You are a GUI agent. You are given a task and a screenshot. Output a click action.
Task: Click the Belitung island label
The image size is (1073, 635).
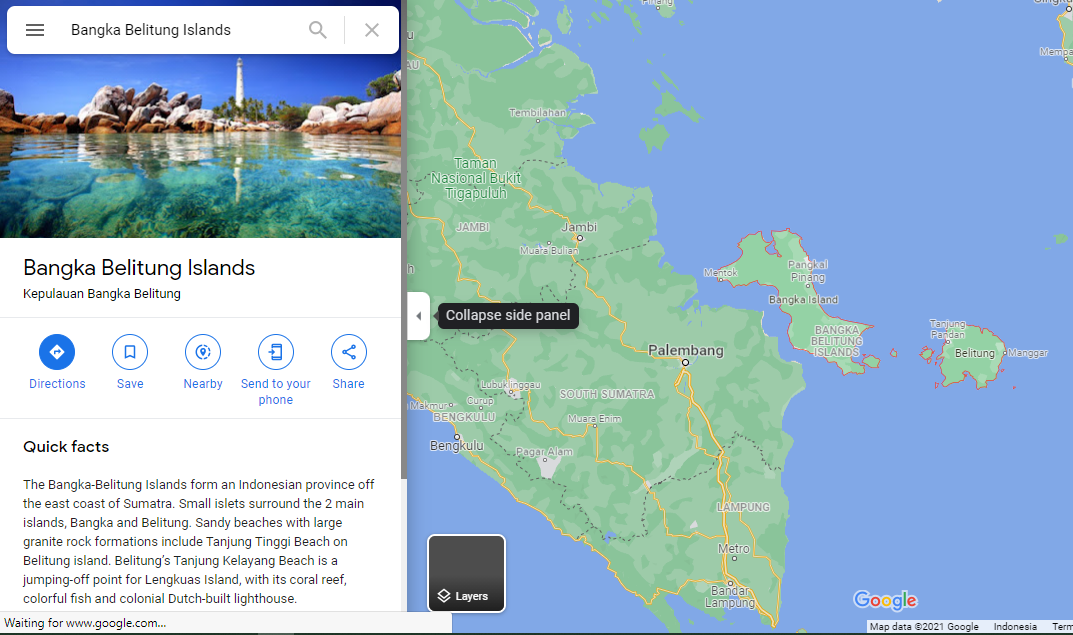click(x=974, y=353)
